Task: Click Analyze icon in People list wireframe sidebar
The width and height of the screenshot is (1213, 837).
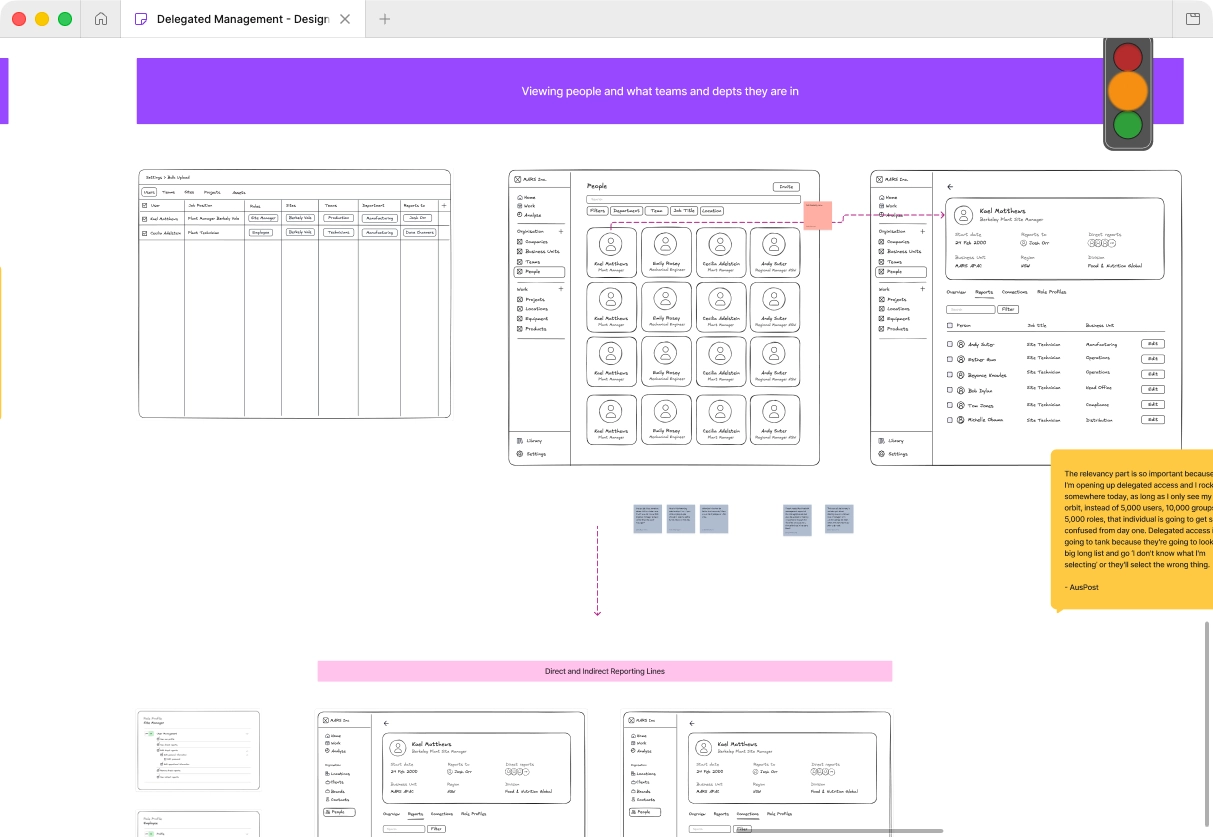Action: (519, 214)
